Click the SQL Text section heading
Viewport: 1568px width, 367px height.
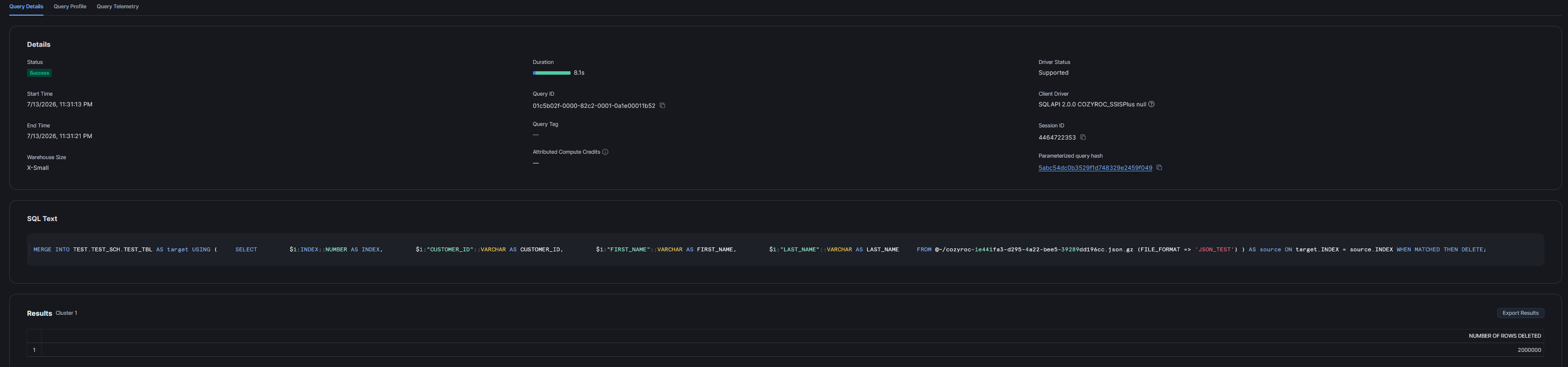(42, 219)
